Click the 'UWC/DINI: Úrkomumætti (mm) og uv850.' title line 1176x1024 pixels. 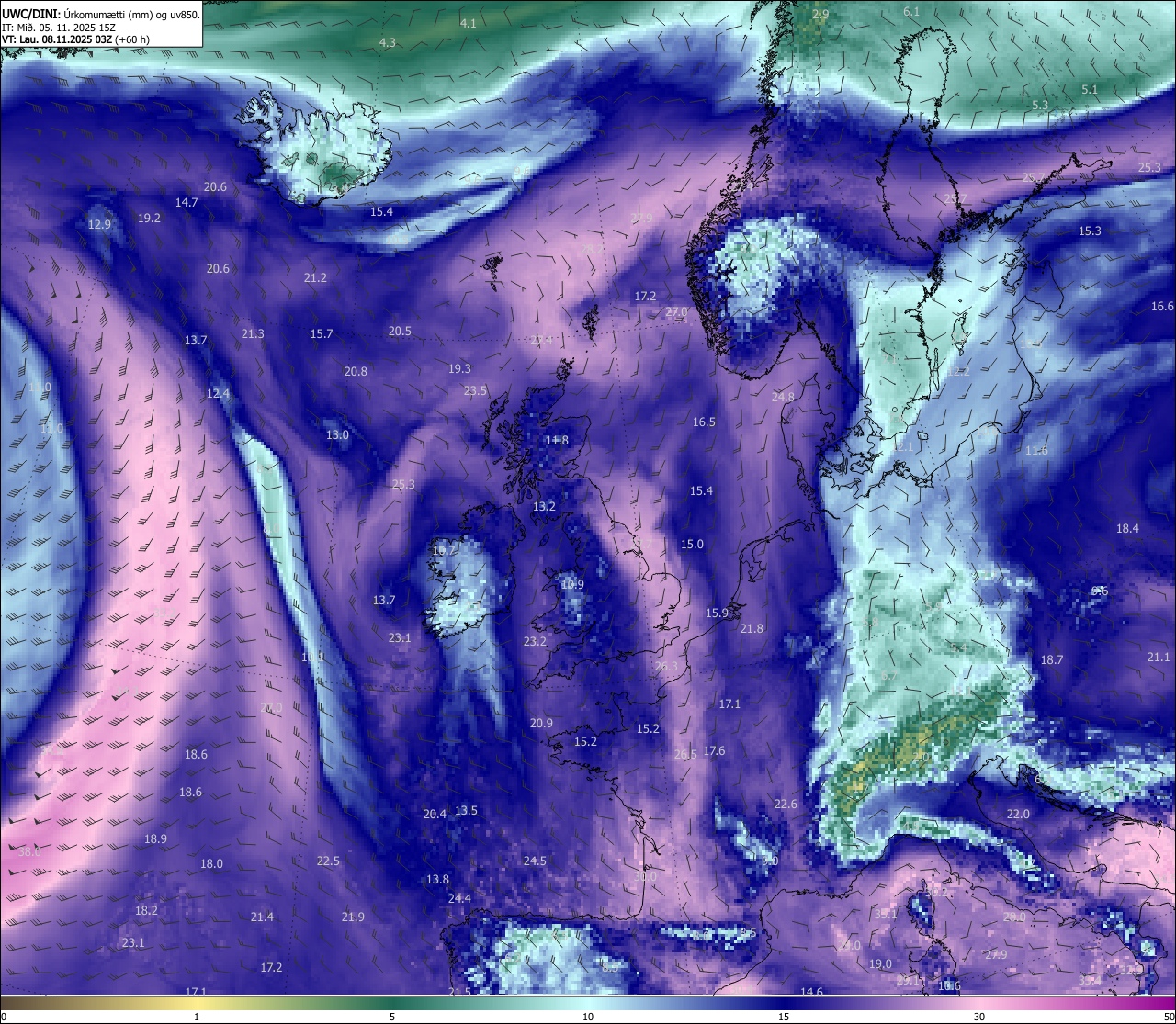(101, 15)
